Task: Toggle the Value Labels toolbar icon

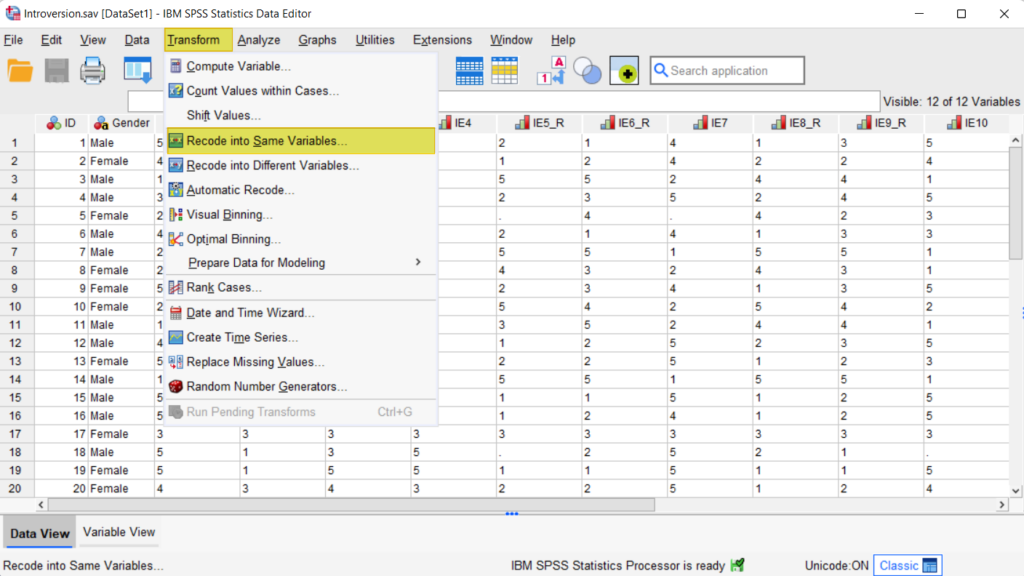Action: 551,71
